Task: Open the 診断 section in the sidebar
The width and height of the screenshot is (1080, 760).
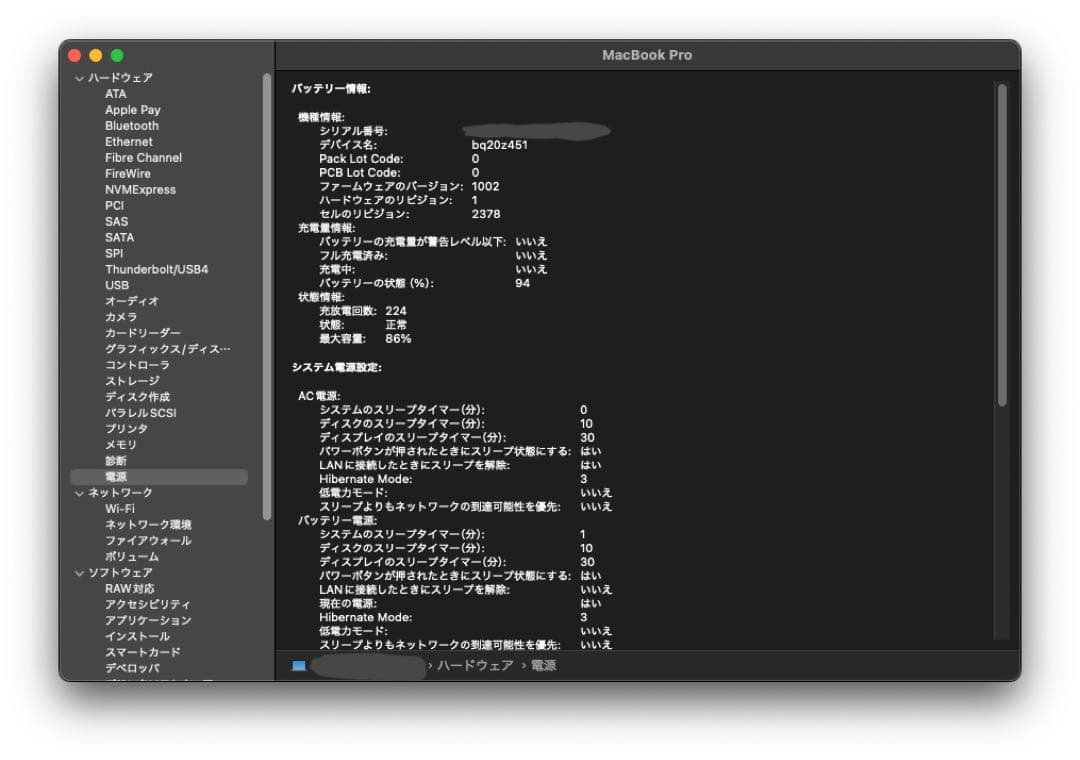Action: coord(115,460)
